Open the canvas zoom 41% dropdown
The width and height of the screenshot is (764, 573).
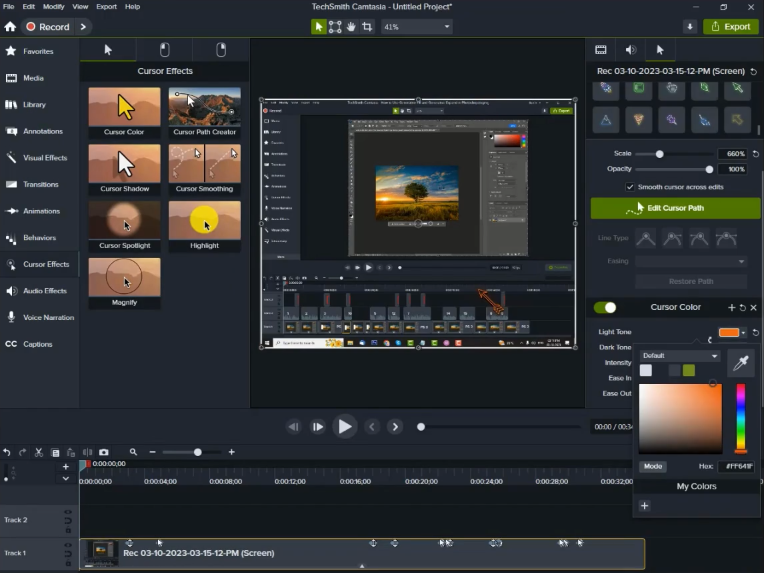tap(416, 27)
